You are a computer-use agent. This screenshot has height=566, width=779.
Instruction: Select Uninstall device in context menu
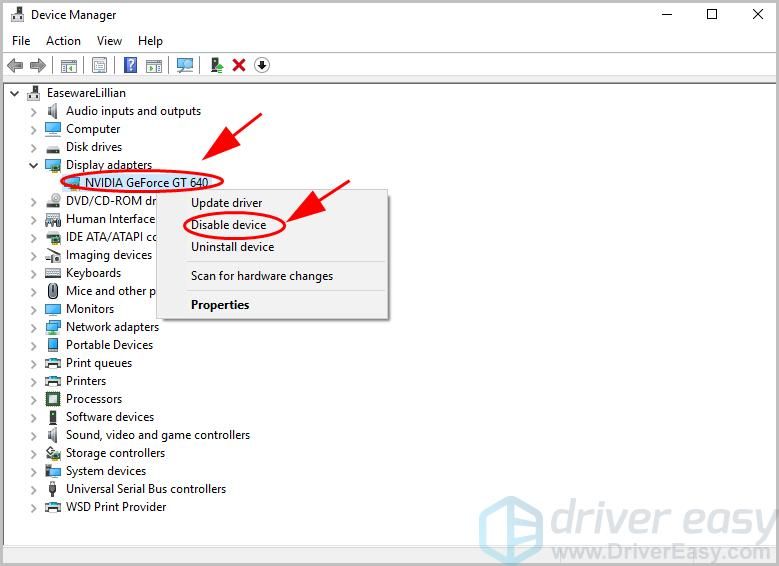(232, 247)
